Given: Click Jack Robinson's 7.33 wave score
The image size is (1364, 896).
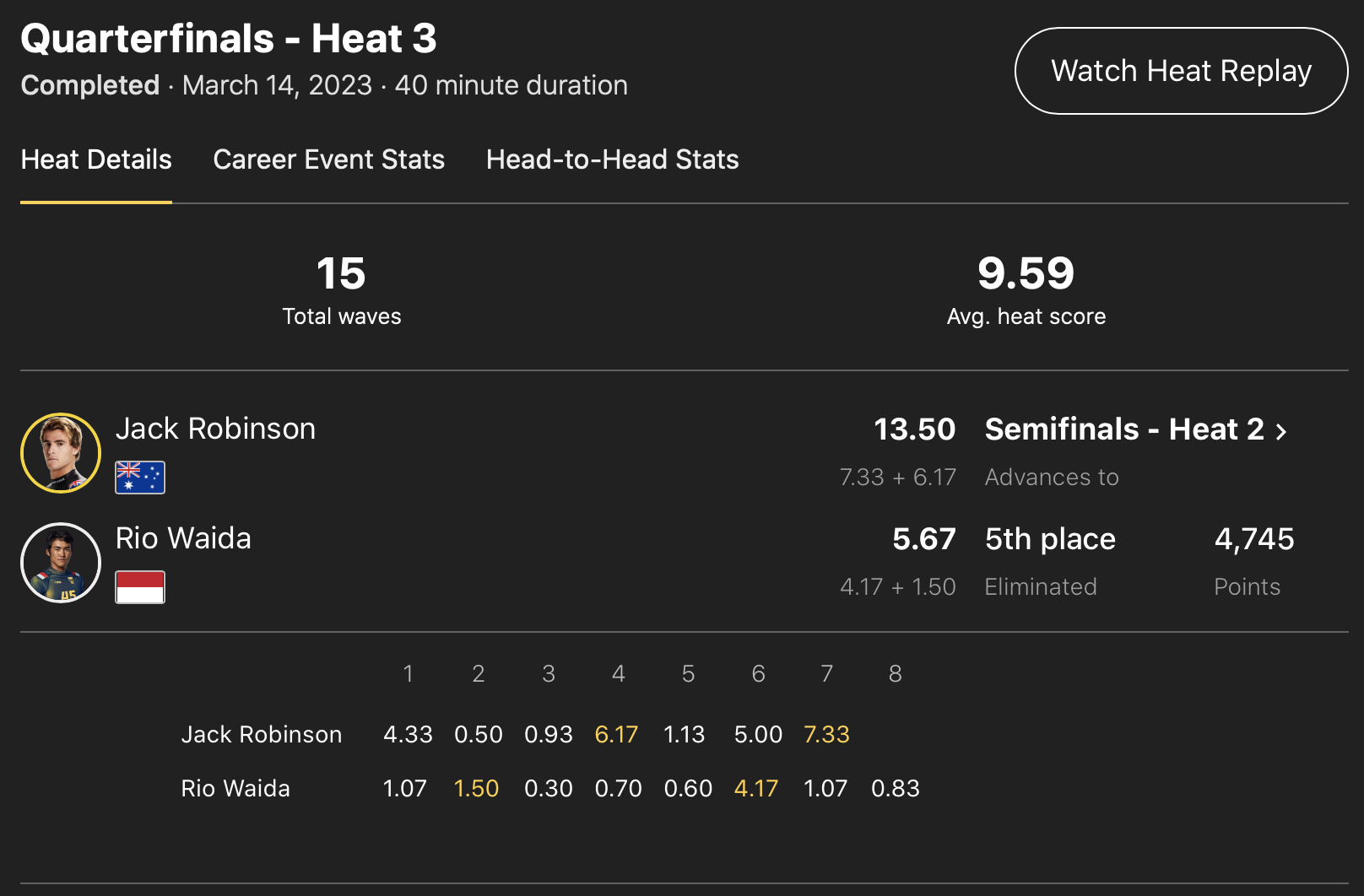Looking at the screenshot, I should (x=826, y=735).
